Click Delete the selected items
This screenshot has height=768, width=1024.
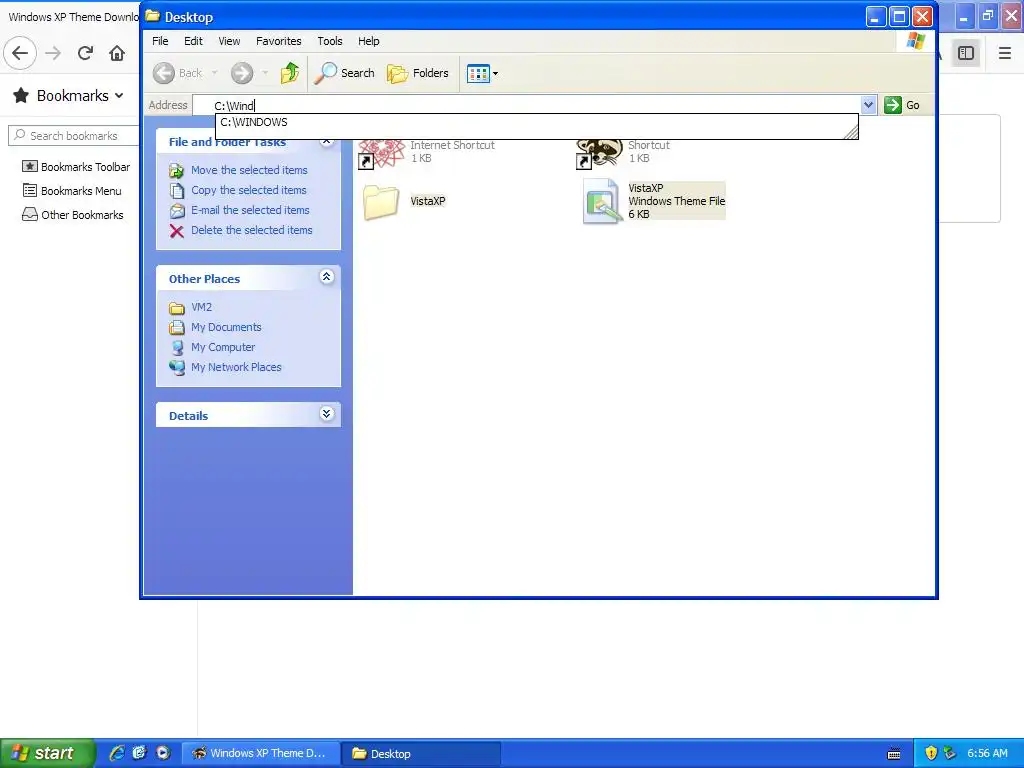(x=251, y=230)
